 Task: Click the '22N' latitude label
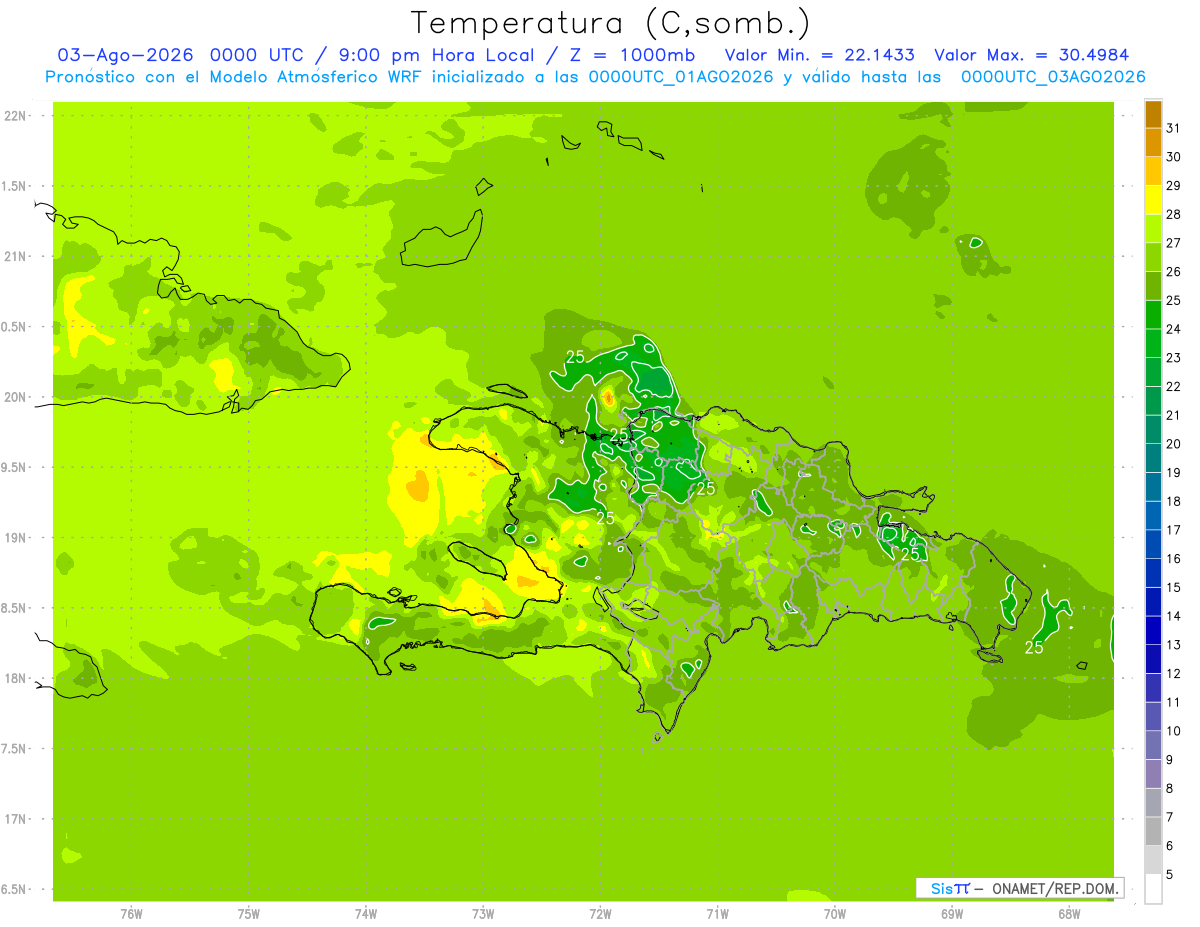(x=16, y=116)
